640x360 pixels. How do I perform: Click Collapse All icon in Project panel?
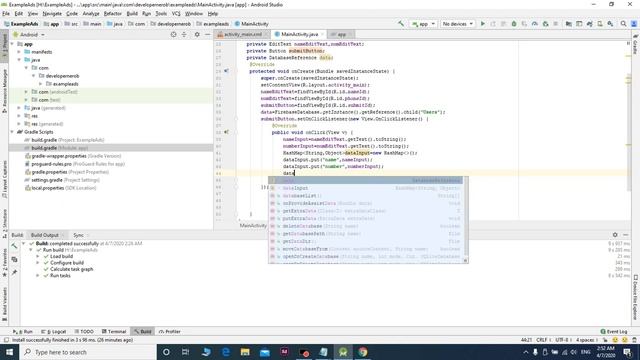[x=184, y=35]
